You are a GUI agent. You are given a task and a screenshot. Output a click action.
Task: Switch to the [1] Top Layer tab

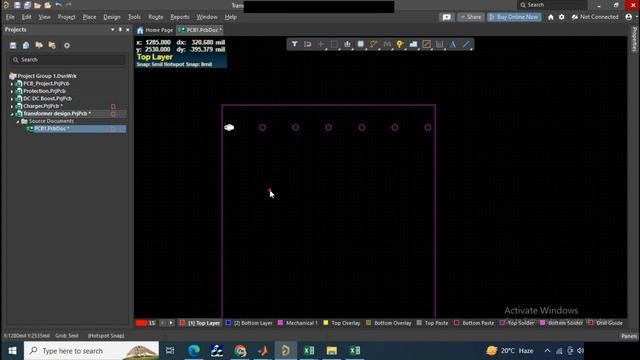click(x=200, y=323)
